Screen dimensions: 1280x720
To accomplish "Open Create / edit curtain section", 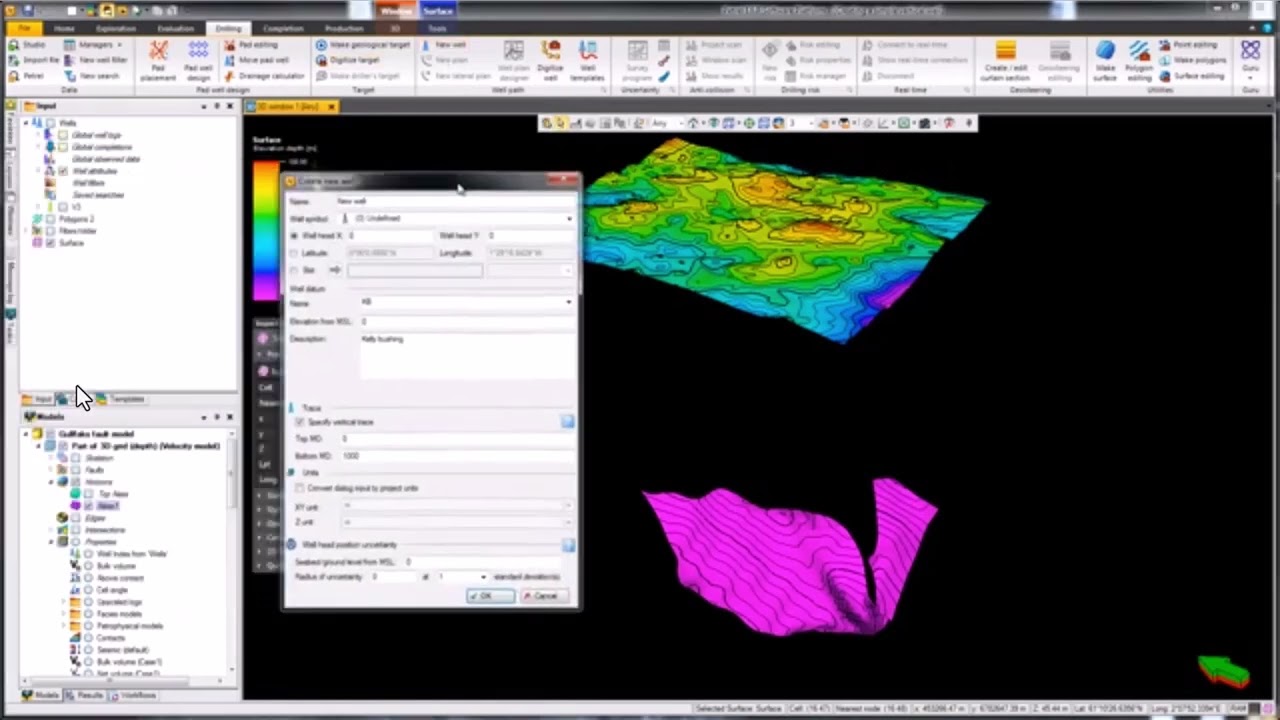I will tap(1005, 62).
